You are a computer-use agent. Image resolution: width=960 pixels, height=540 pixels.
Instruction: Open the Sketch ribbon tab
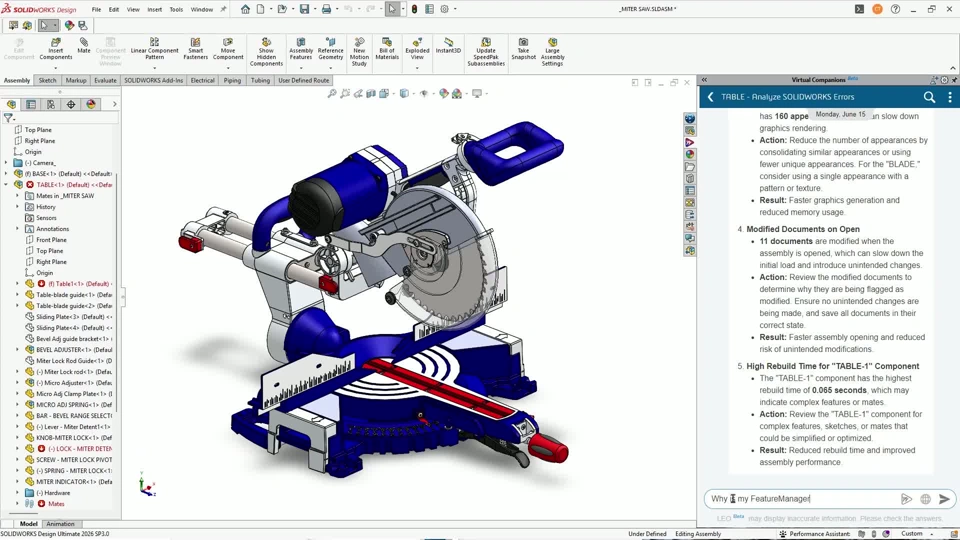[47, 80]
